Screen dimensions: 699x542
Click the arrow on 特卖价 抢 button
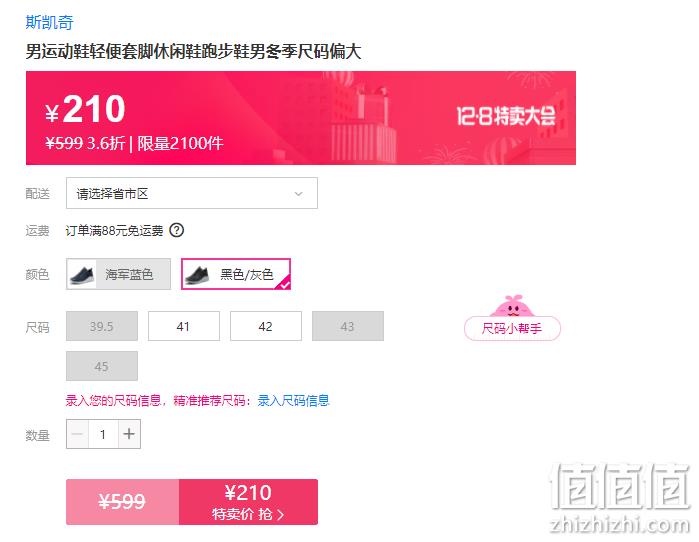pyautogui.click(x=280, y=515)
